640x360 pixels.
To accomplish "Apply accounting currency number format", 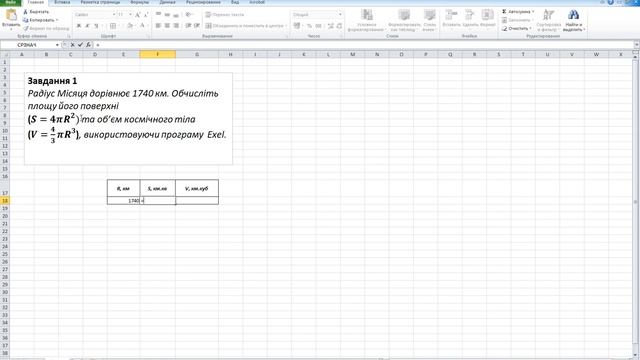I will pyautogui.click(x=298, y=26).
